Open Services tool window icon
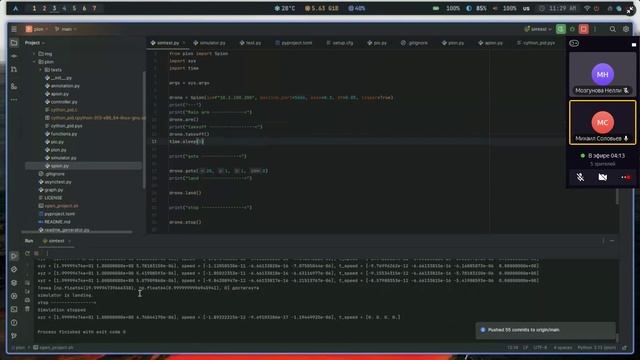Image resolution: width=640 pixels, height=360 pixels. [x=14, y=296]
